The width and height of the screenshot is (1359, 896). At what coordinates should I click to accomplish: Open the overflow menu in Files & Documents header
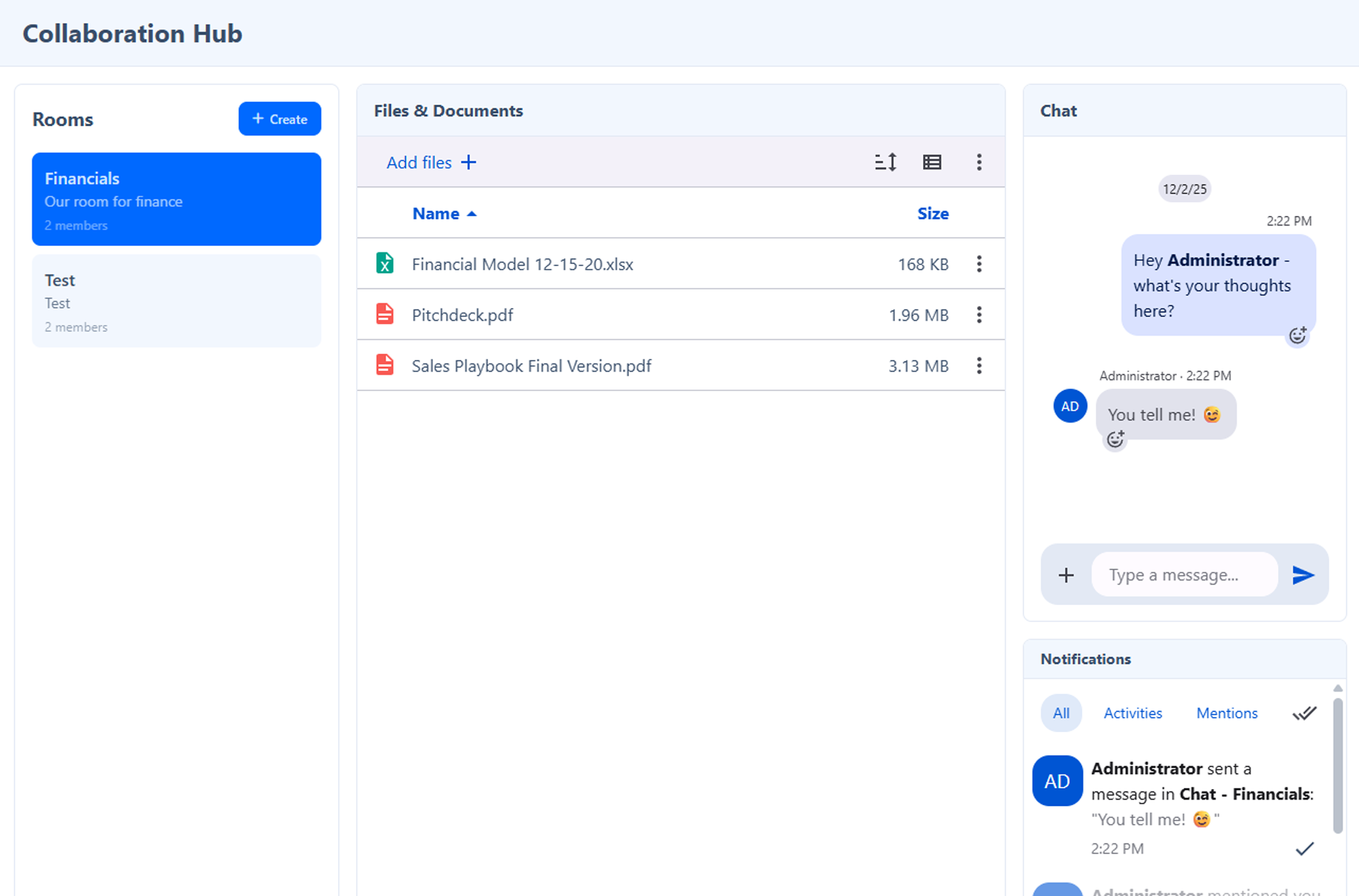[979, 162]
